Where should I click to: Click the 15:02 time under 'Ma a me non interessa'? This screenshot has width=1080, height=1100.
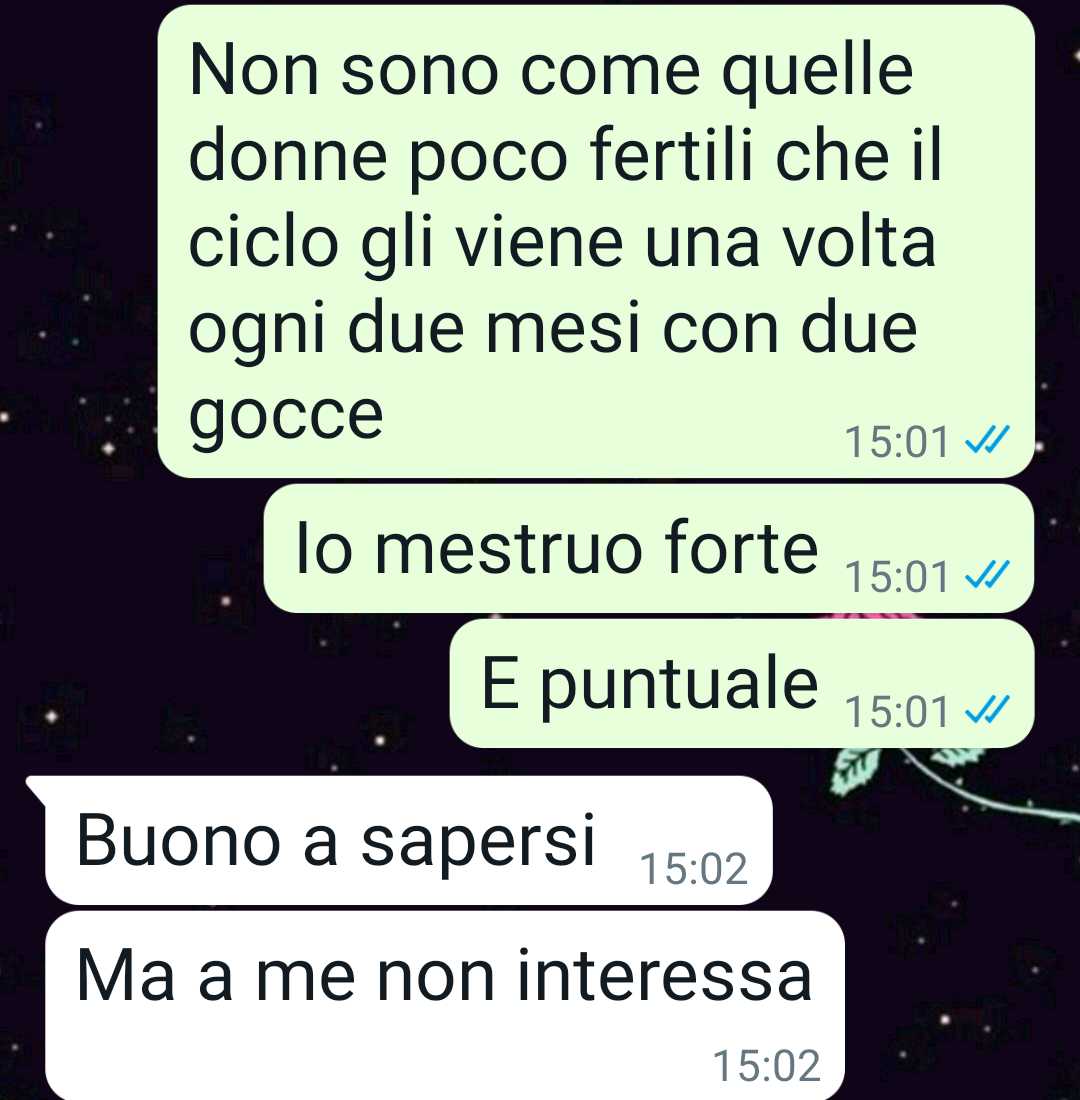click(766, 1066)
